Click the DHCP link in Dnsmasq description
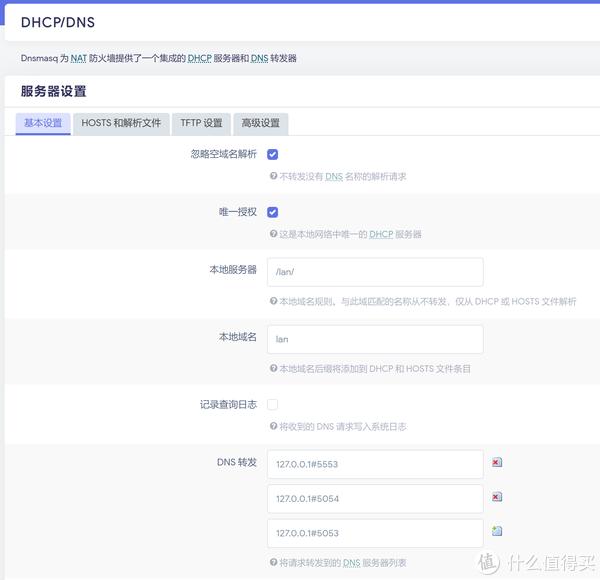This screenshot has height=580, width=600. point(199,59)
